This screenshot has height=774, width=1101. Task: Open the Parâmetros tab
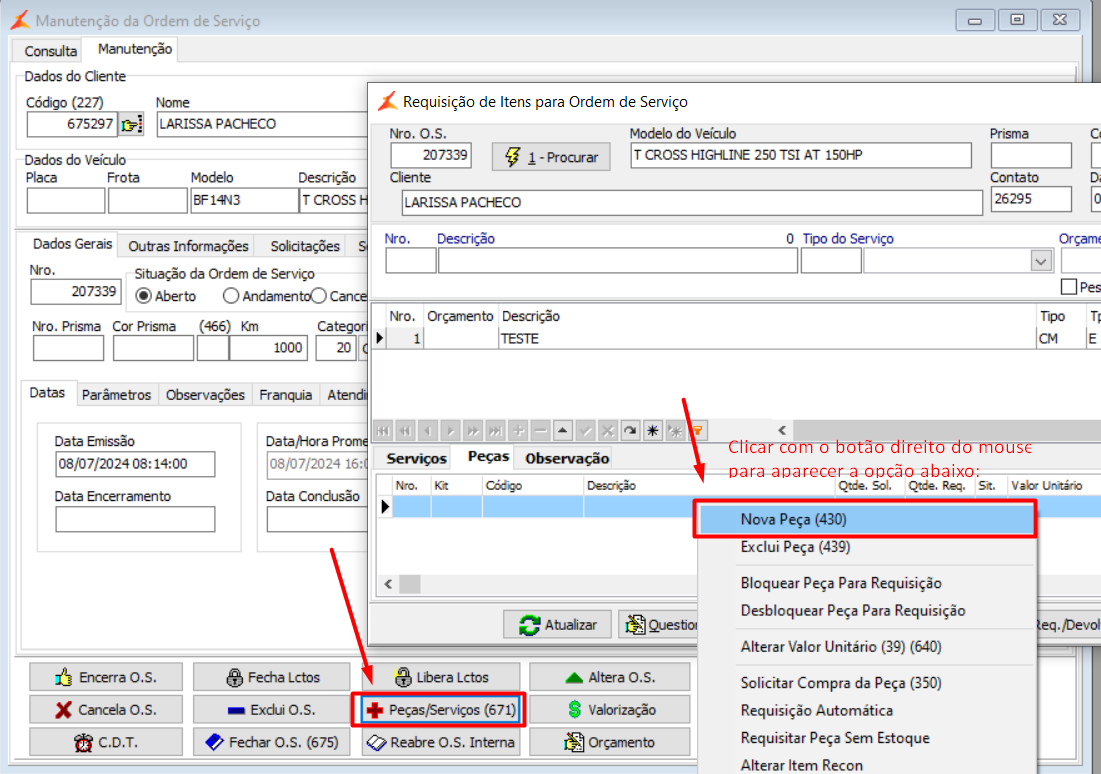click(x=117, y=395)
